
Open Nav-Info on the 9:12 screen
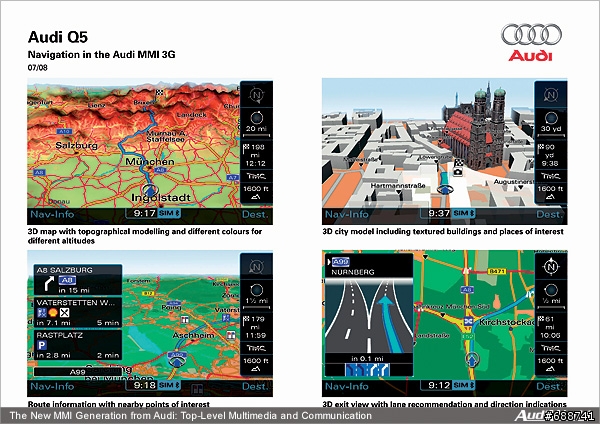(347, 386)
